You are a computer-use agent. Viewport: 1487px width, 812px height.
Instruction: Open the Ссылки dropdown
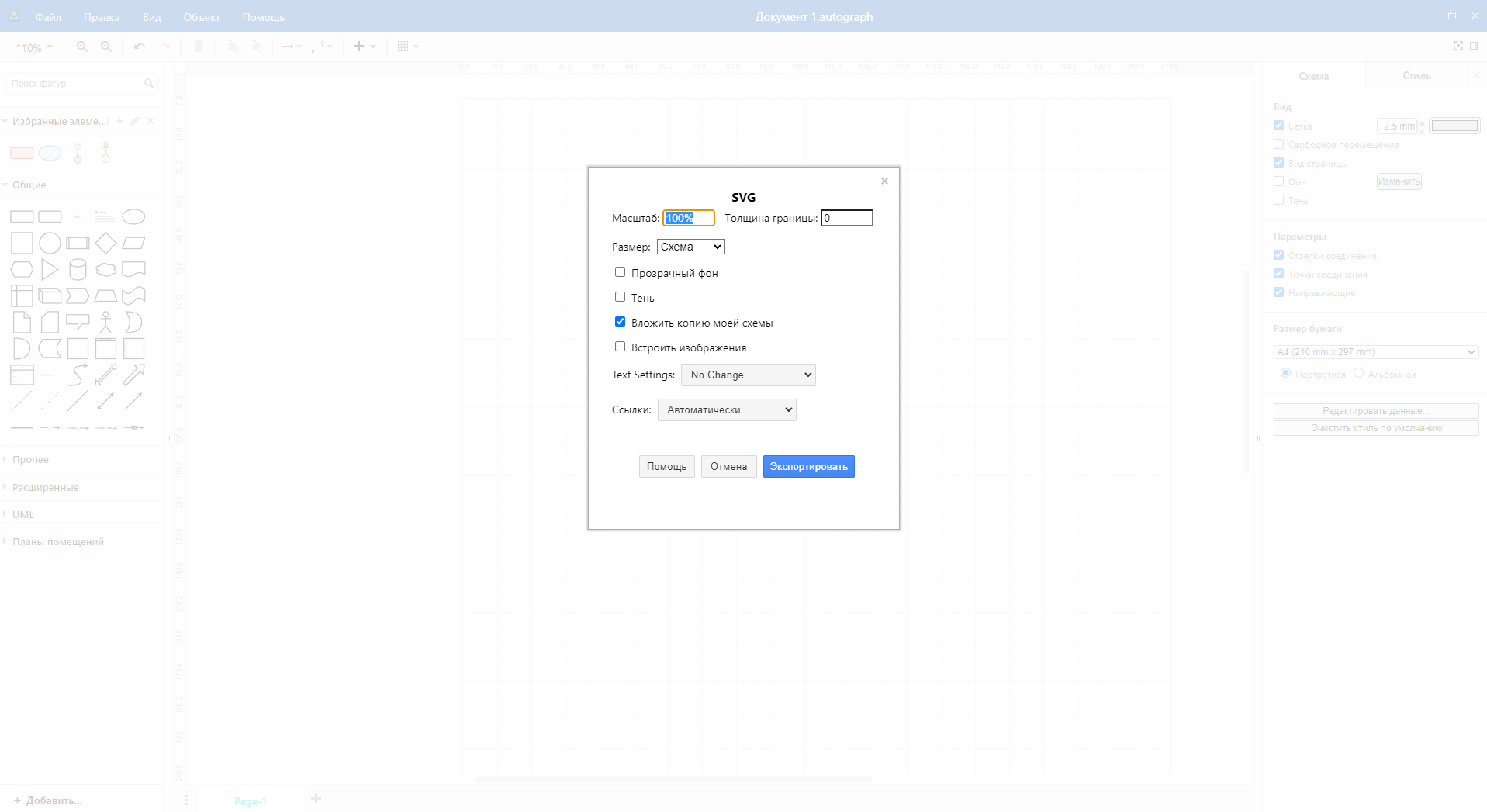[x=727, y=410]
